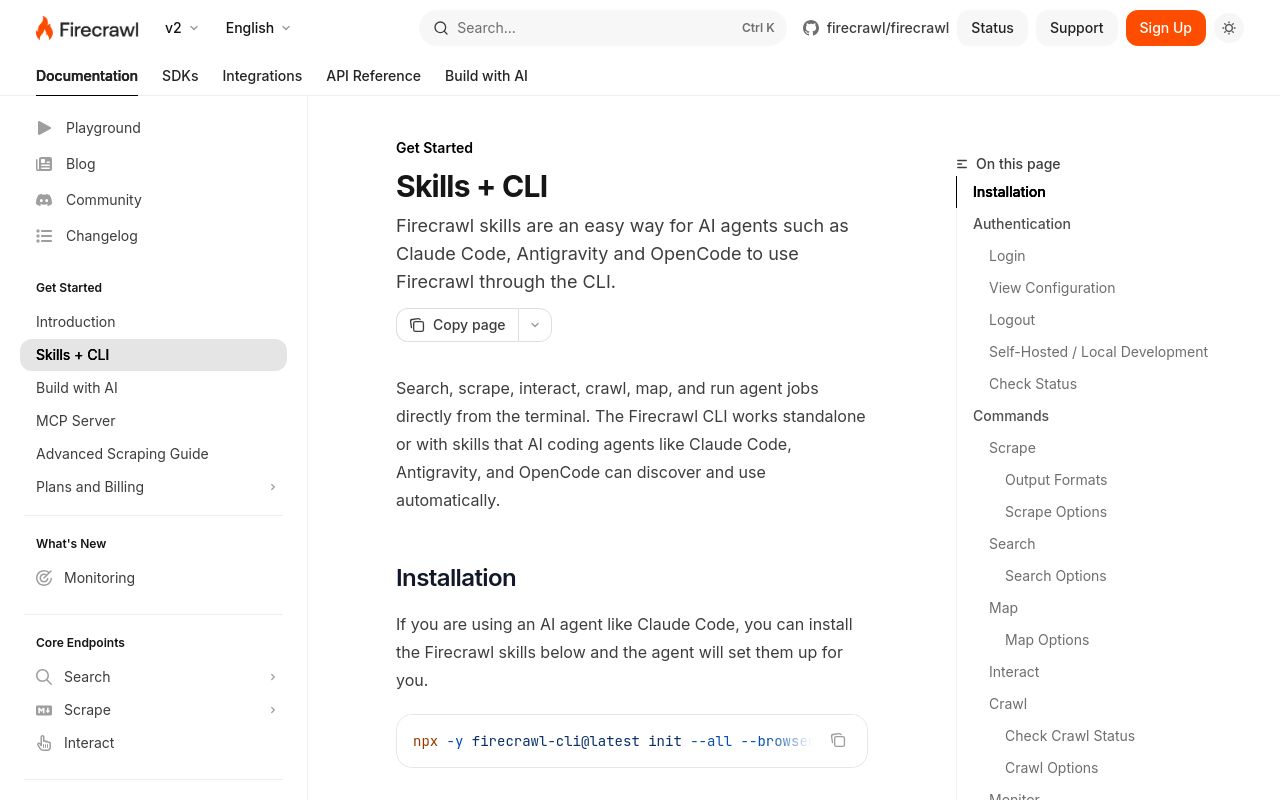Expand Plans and Billing chevron
Screen dimensions: 1280x800
273,487
